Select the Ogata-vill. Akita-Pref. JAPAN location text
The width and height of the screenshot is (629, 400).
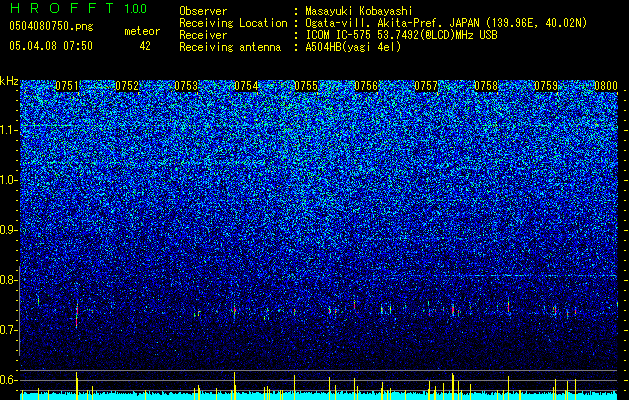(x=446, y=23)
